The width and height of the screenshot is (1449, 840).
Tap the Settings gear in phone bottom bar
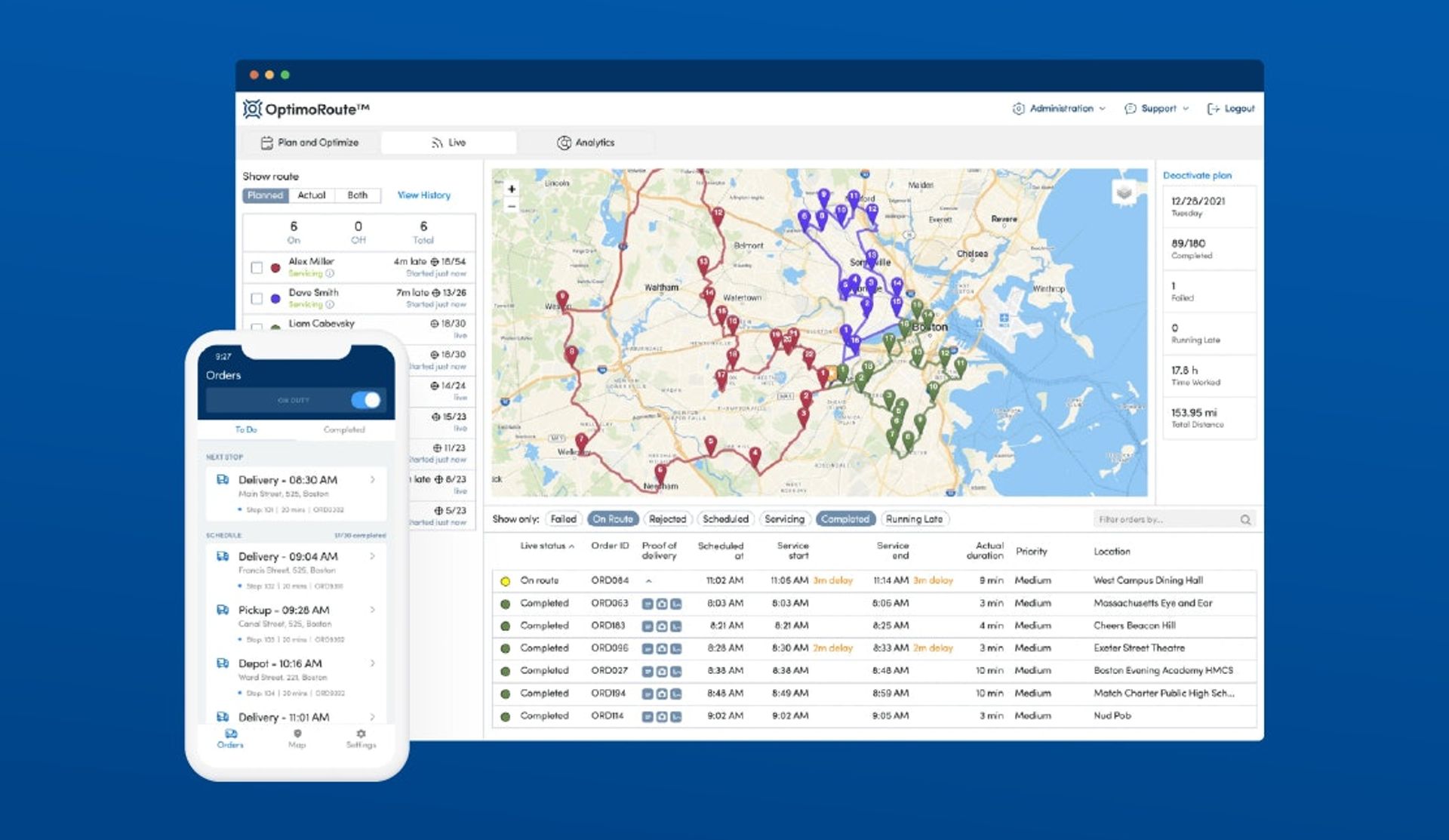(x=361, y=734)
